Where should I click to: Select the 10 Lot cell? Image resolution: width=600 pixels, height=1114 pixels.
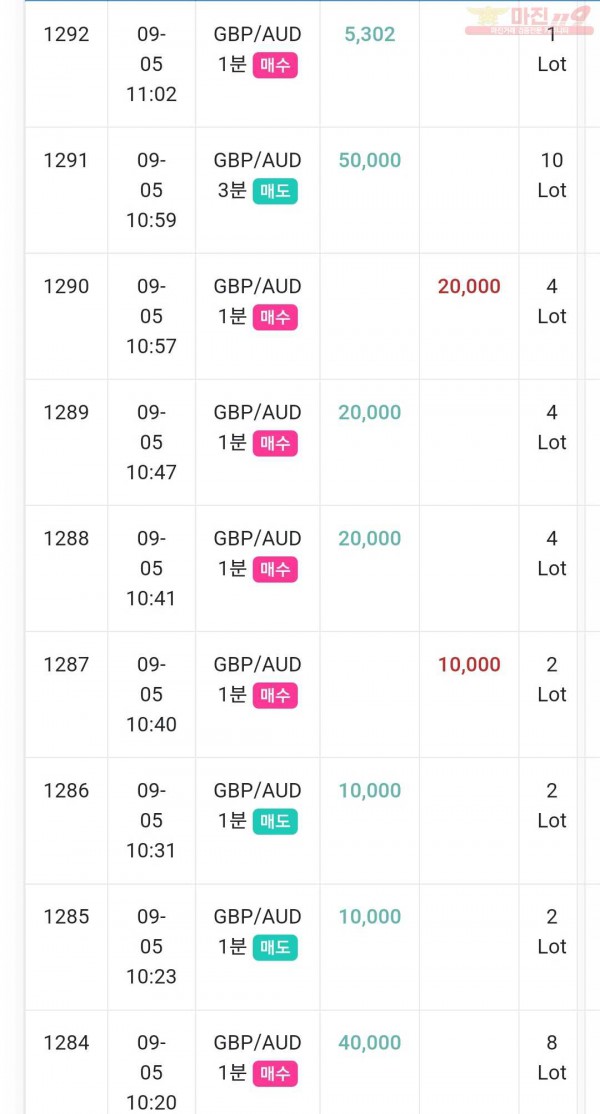coord(552,175)
